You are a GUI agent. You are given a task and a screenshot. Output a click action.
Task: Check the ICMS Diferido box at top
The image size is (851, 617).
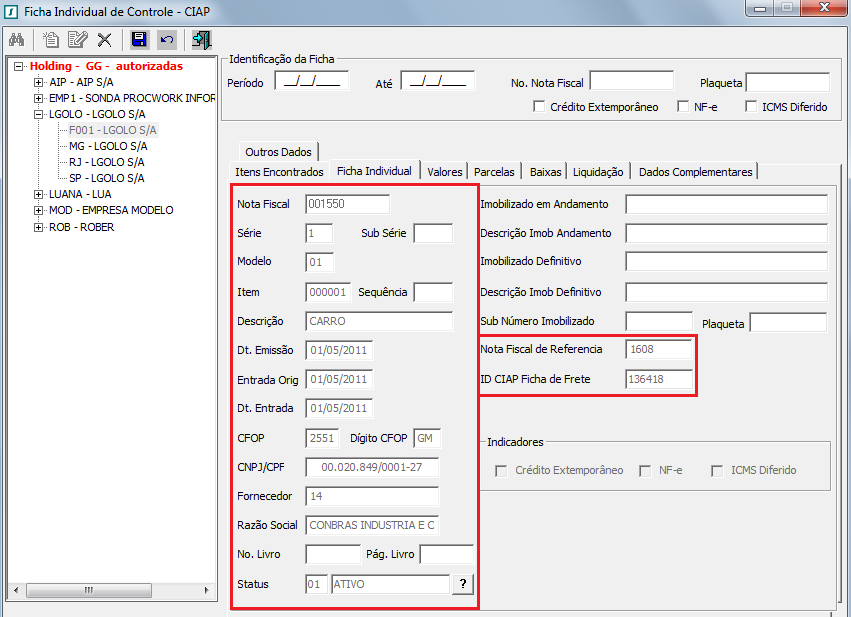pyautogui.click(x=752, y=107)
